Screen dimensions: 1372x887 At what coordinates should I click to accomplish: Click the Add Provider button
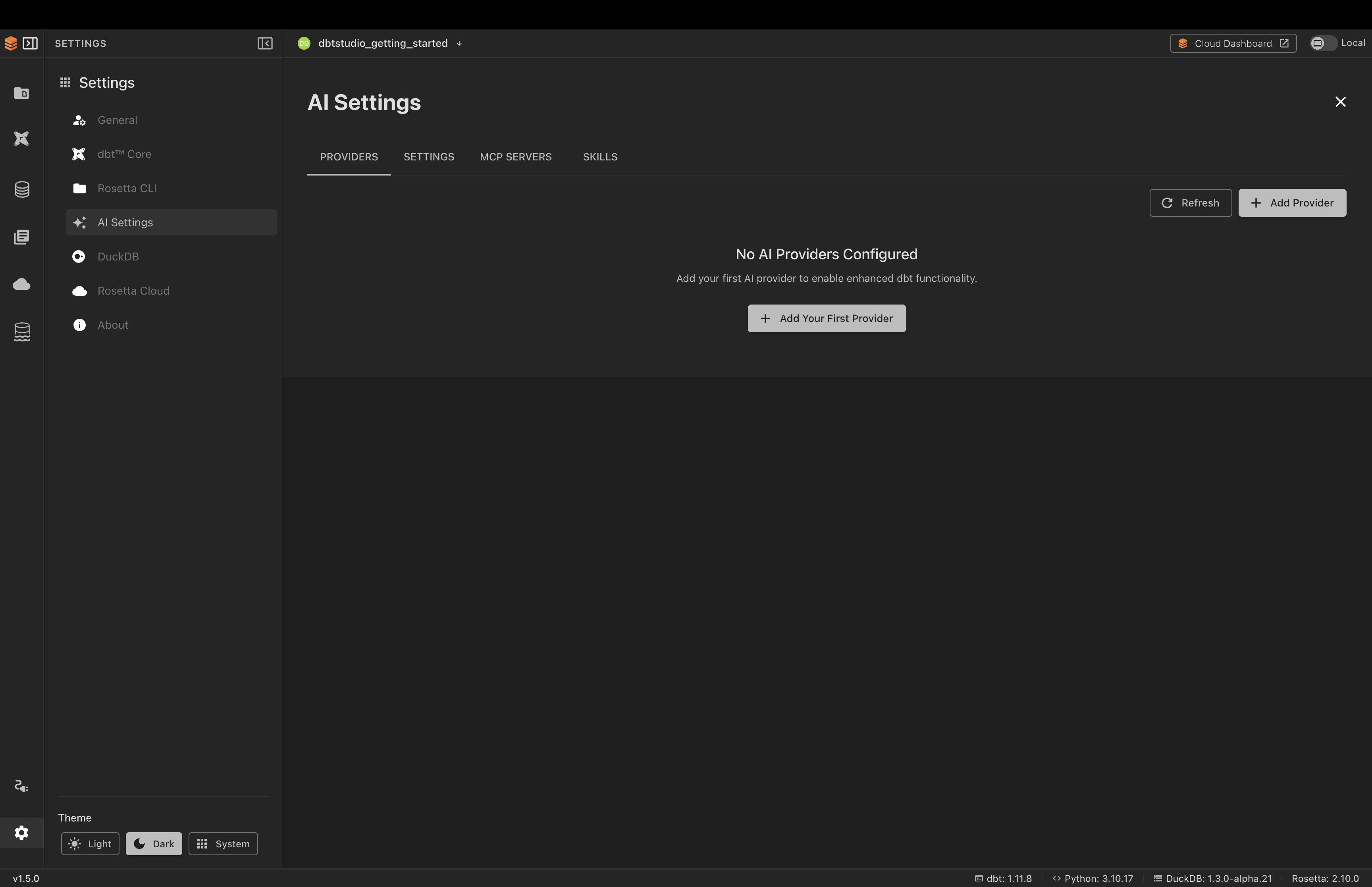pyautogui.click(x=1292, y=203)
